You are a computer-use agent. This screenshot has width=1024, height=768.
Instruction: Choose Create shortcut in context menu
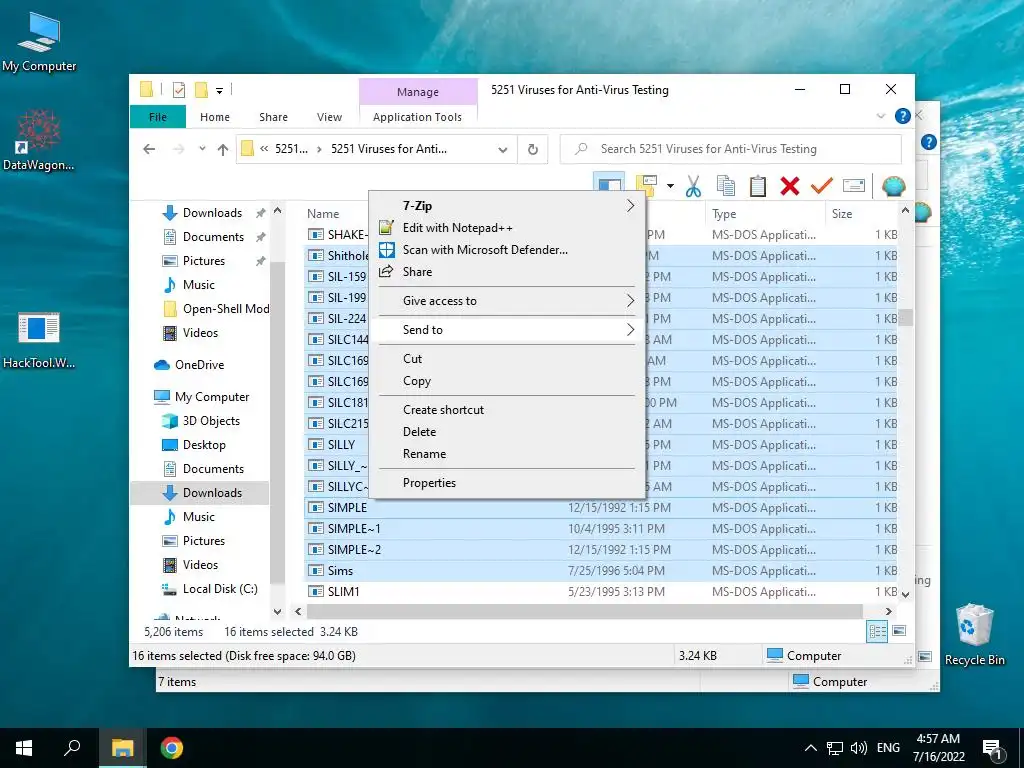point(507,409)
